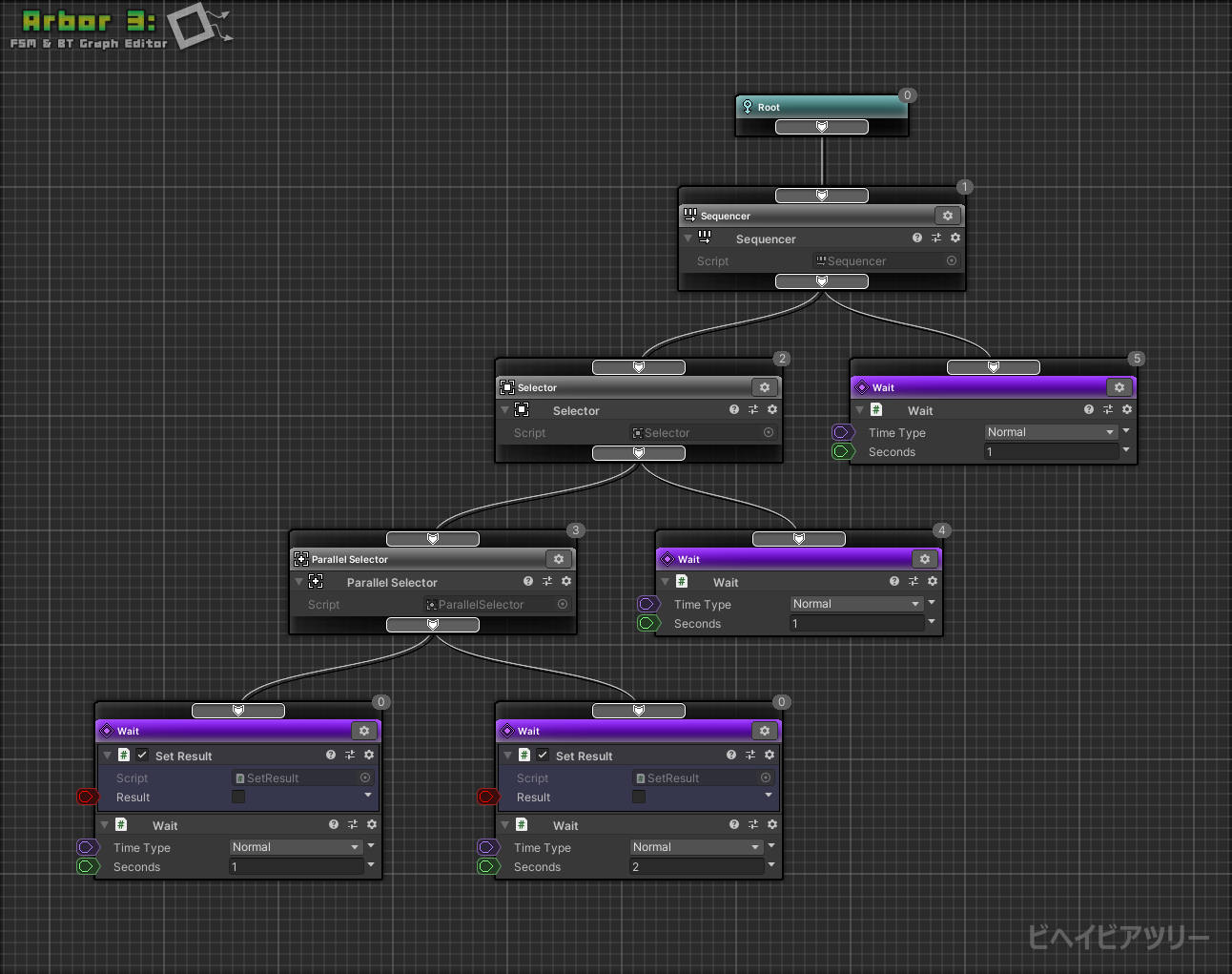Click the gear button in the Selector node header
This screenshot has width=1232, height=974.
pyautogui.click(x=764, y=387)
